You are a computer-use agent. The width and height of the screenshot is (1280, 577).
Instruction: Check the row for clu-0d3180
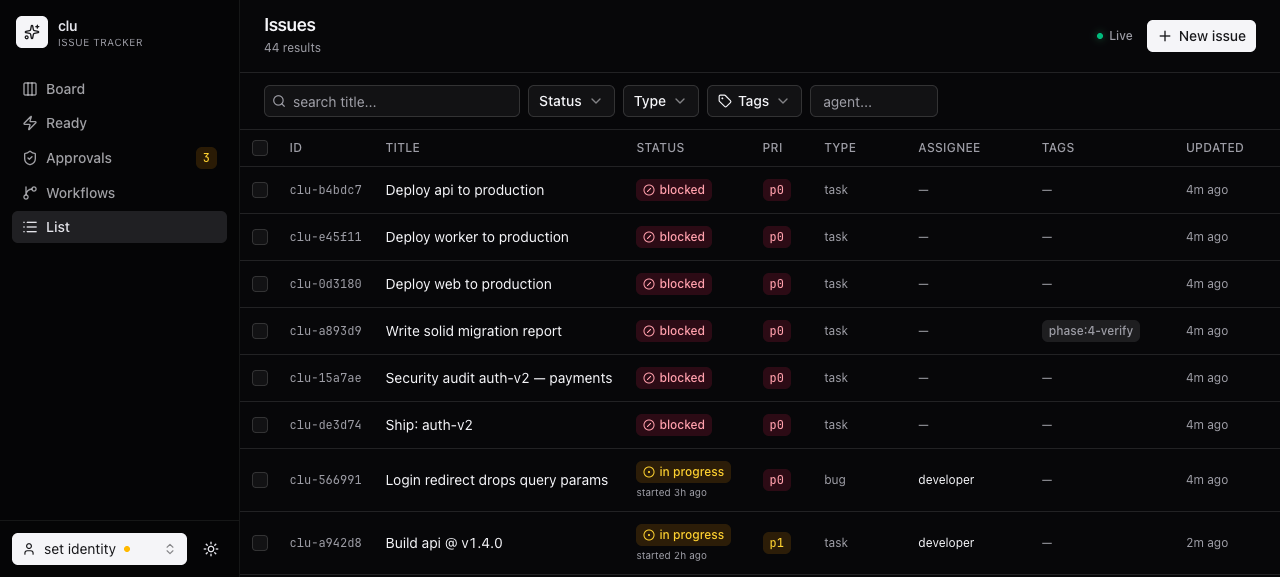[260, 284]
